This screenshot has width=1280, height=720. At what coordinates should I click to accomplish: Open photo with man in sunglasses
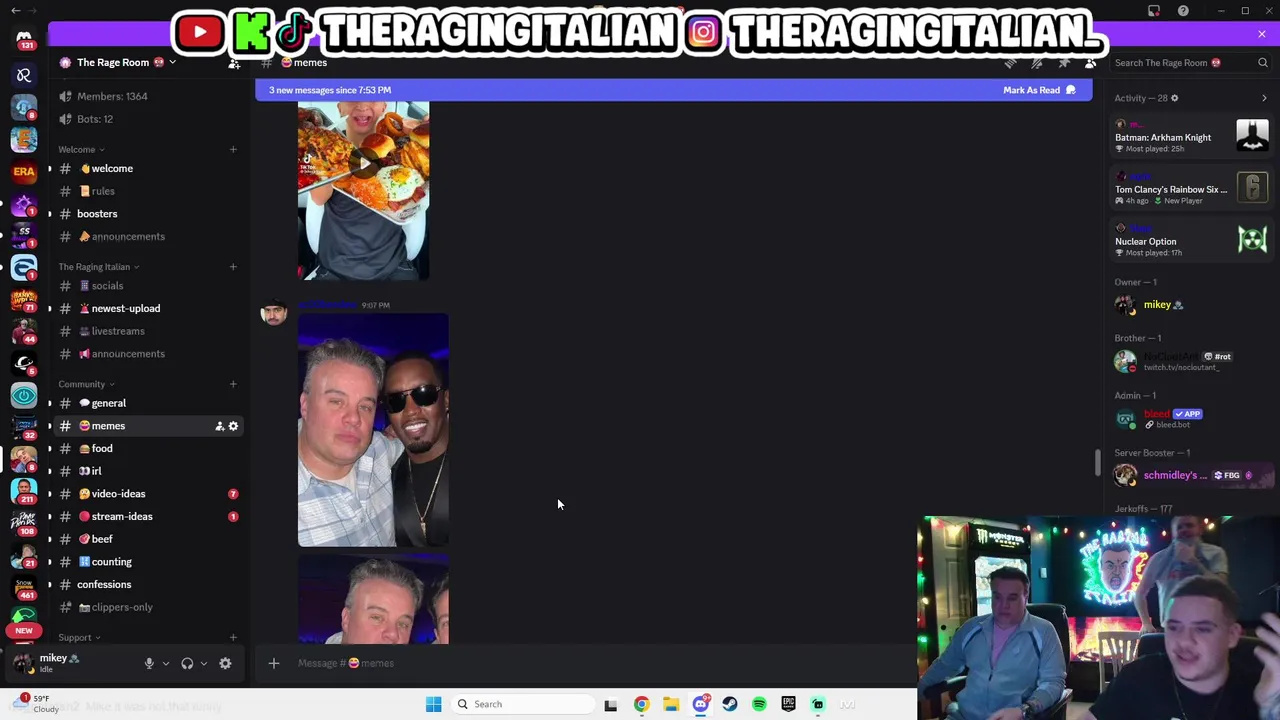[x=373, y=430]
